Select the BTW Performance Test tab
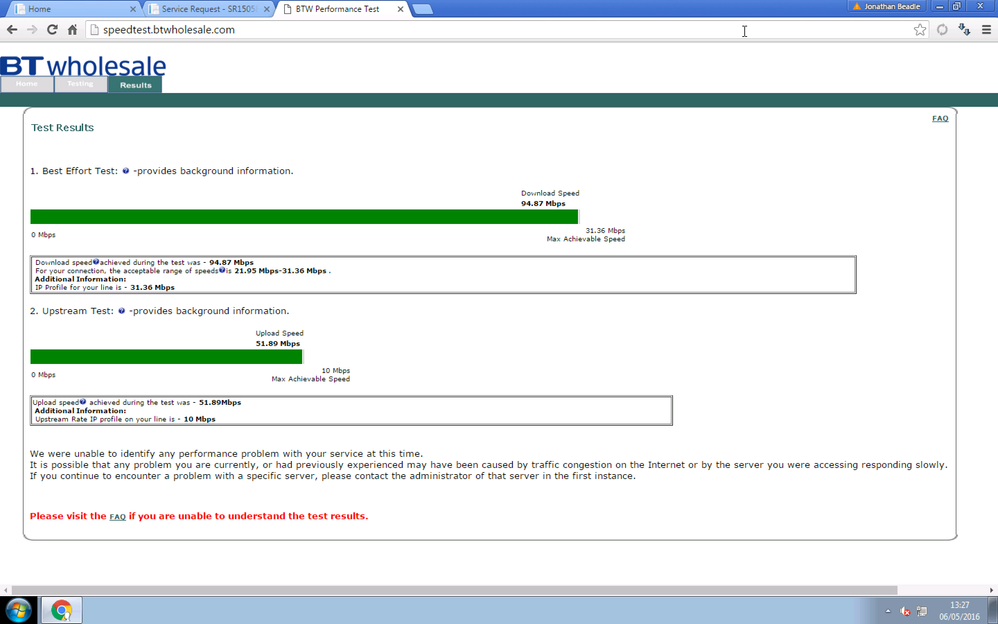 click(x=342, y=9)
